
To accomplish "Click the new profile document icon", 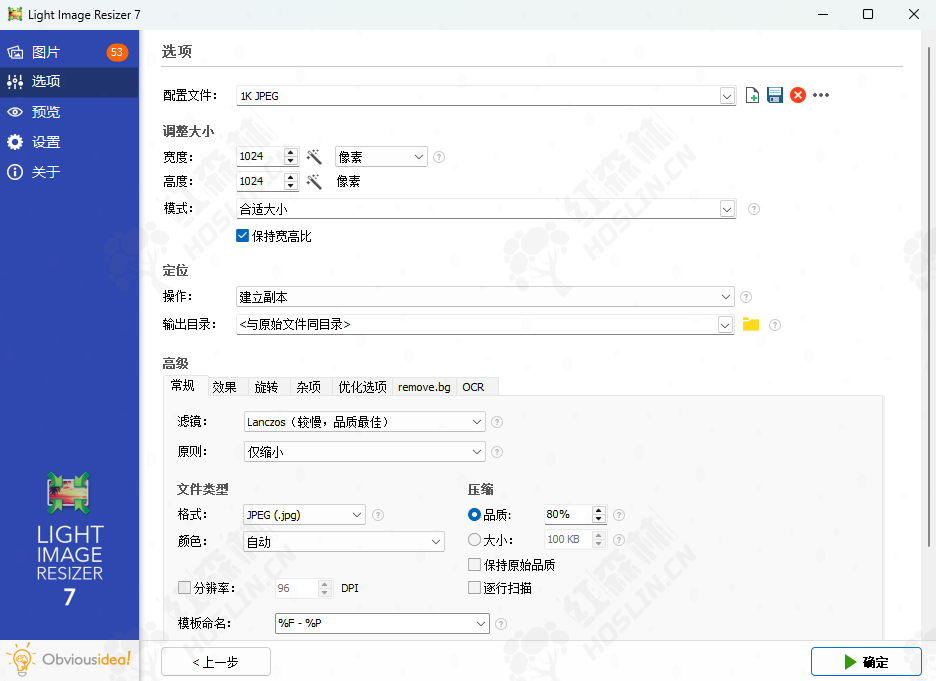I will pyautogui.click(x=752, y=95).
